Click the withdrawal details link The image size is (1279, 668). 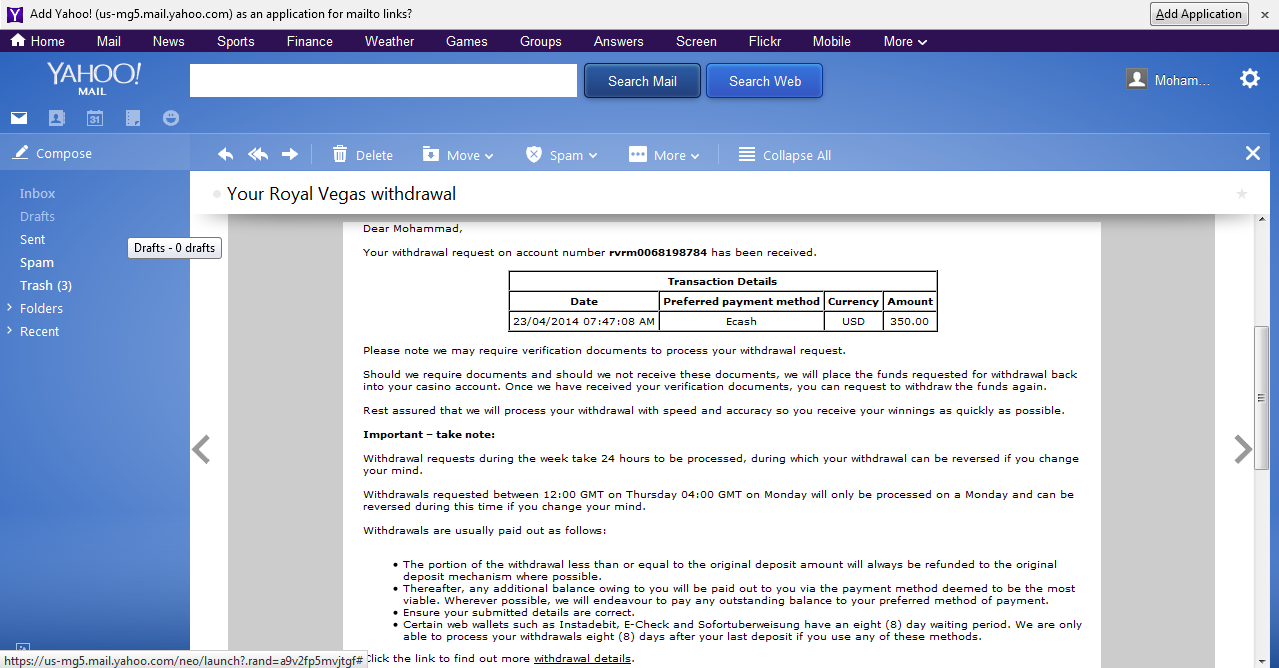[x=582, y=658]
